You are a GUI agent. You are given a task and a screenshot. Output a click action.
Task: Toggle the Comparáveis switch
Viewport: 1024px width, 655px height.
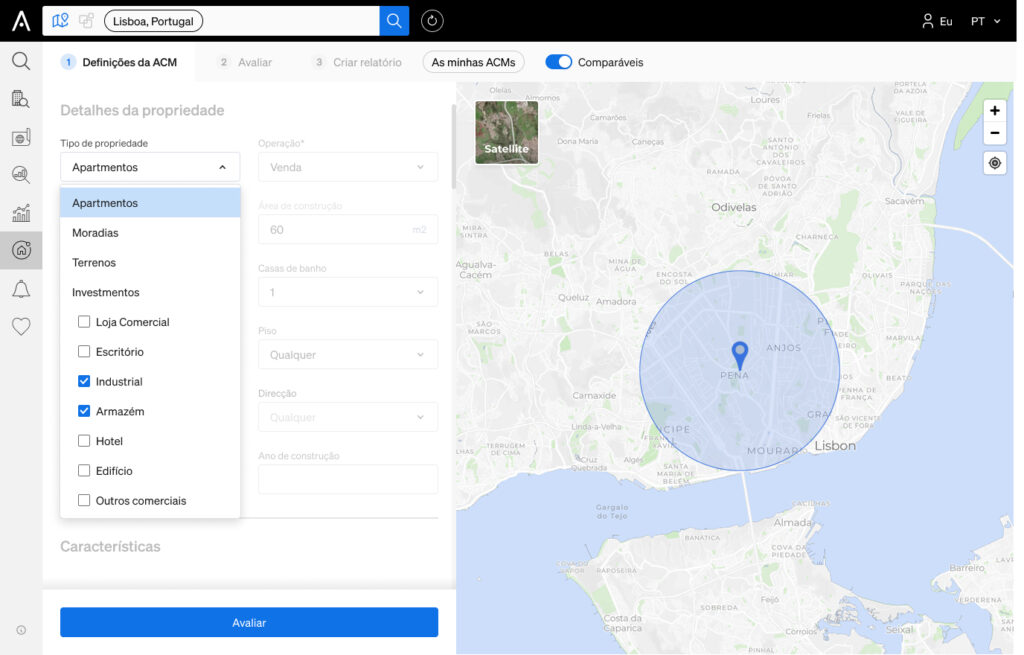pyautogui.click(x=558, y=62)
